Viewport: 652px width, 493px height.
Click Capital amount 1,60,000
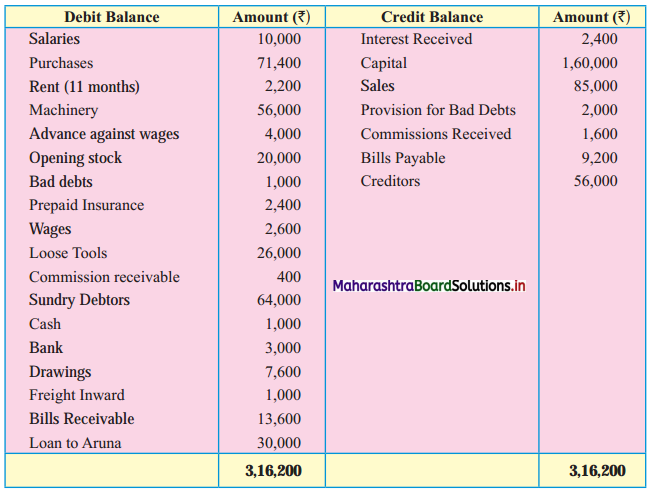point(590,63)
